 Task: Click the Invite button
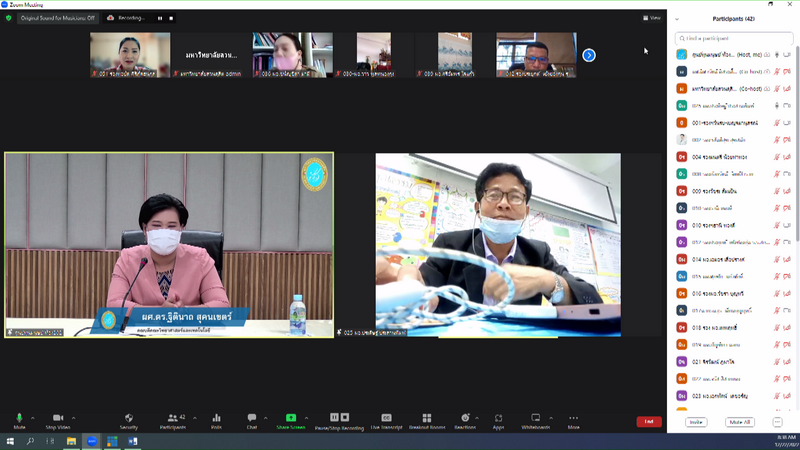(x=696, y=422)
